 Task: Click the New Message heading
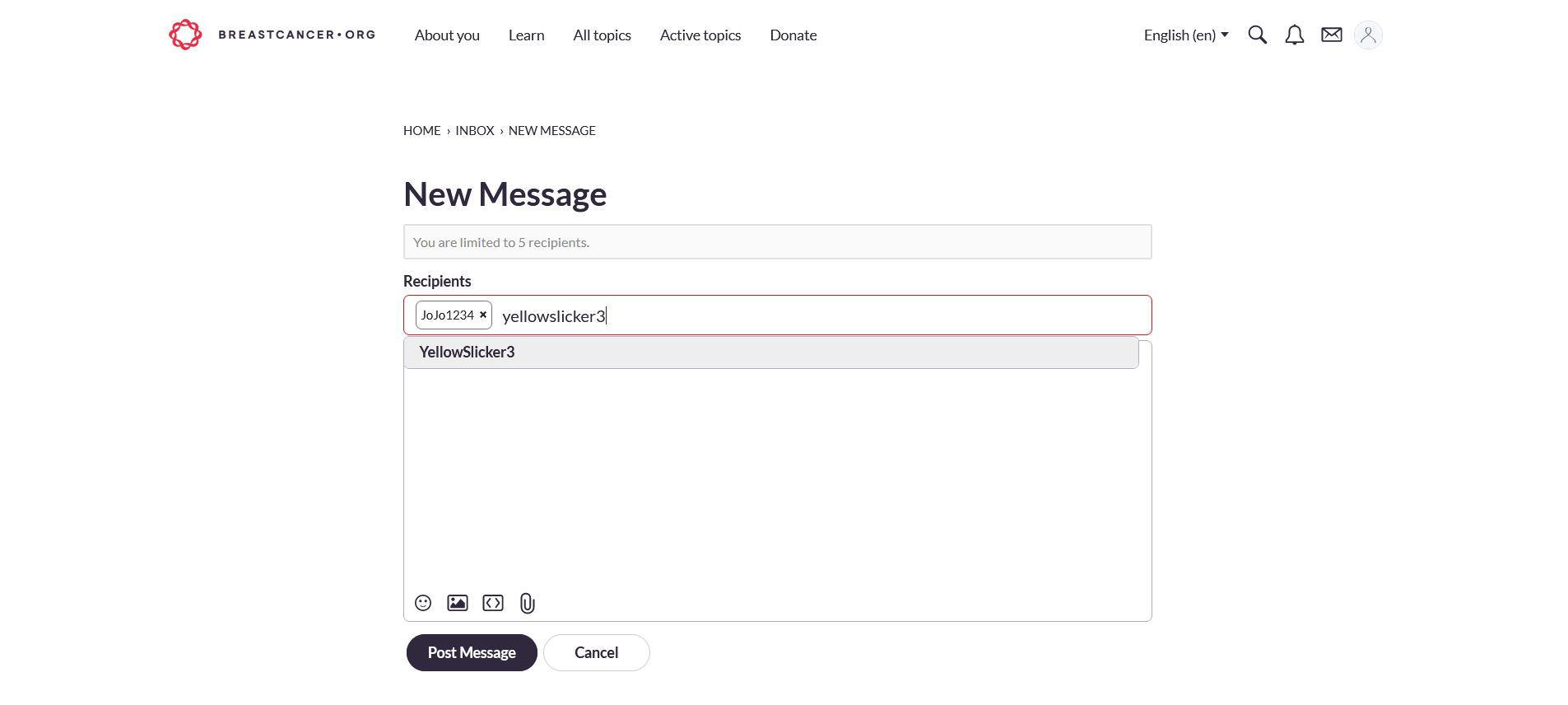(505, 194)
